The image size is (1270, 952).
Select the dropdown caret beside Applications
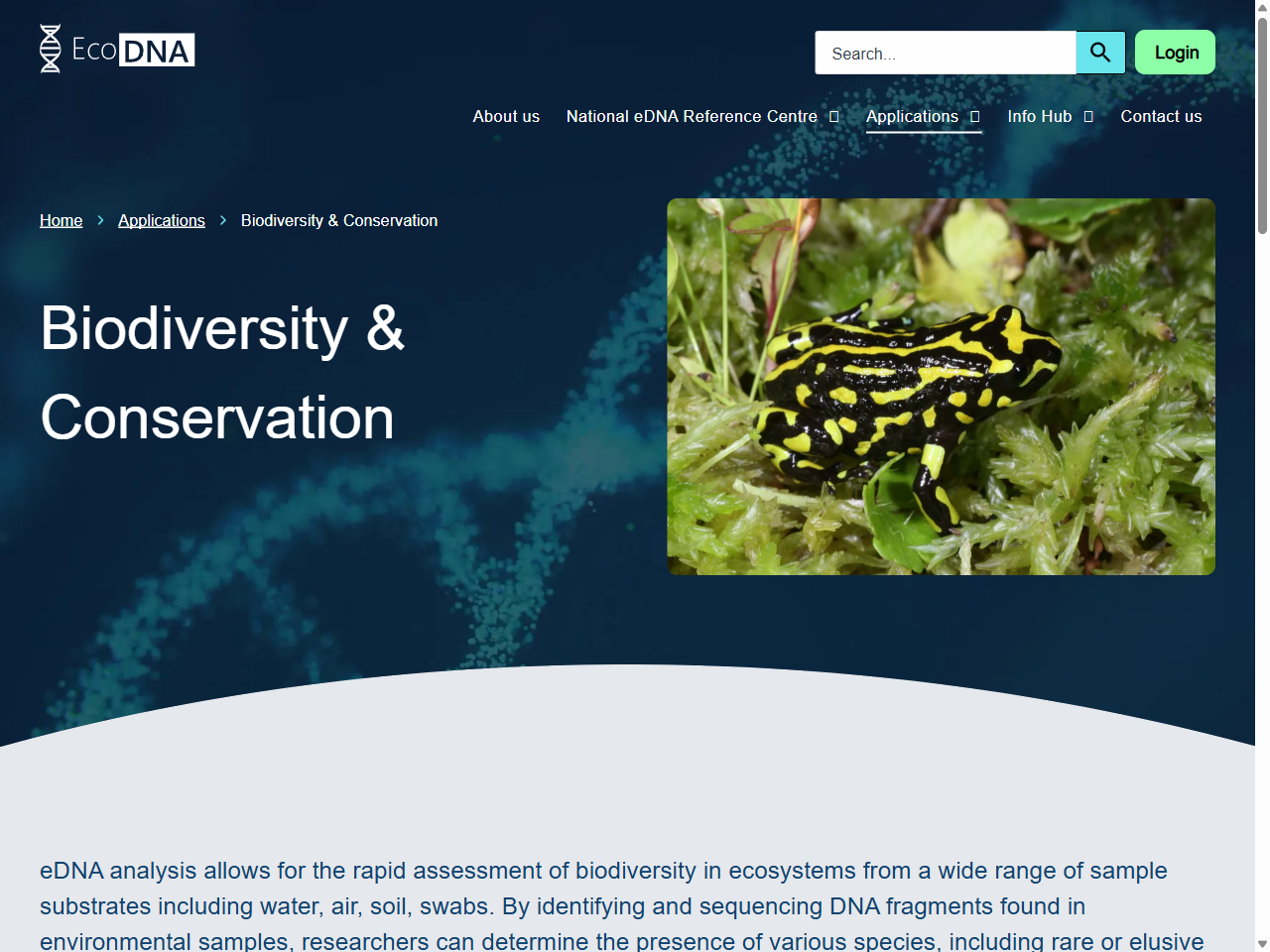pyautogui.click(x=975, y=117)
